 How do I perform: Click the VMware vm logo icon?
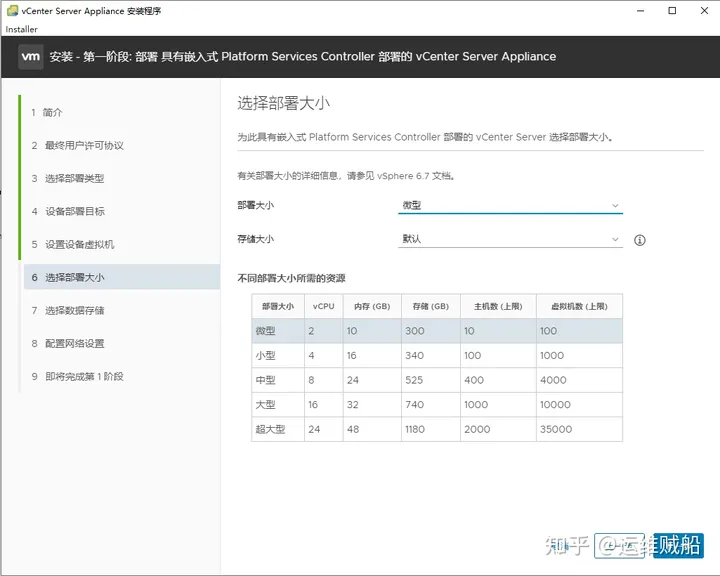30,57
